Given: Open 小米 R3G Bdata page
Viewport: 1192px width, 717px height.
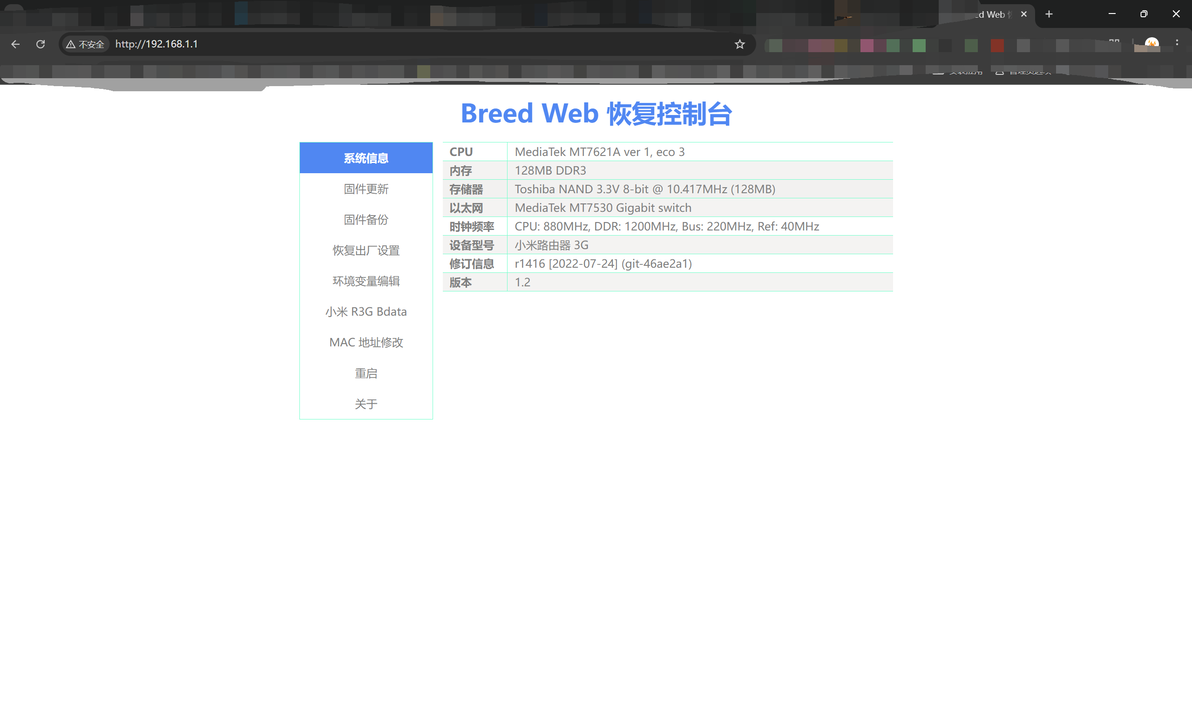Looking at the screenshot, I should (x=366, y=312).
